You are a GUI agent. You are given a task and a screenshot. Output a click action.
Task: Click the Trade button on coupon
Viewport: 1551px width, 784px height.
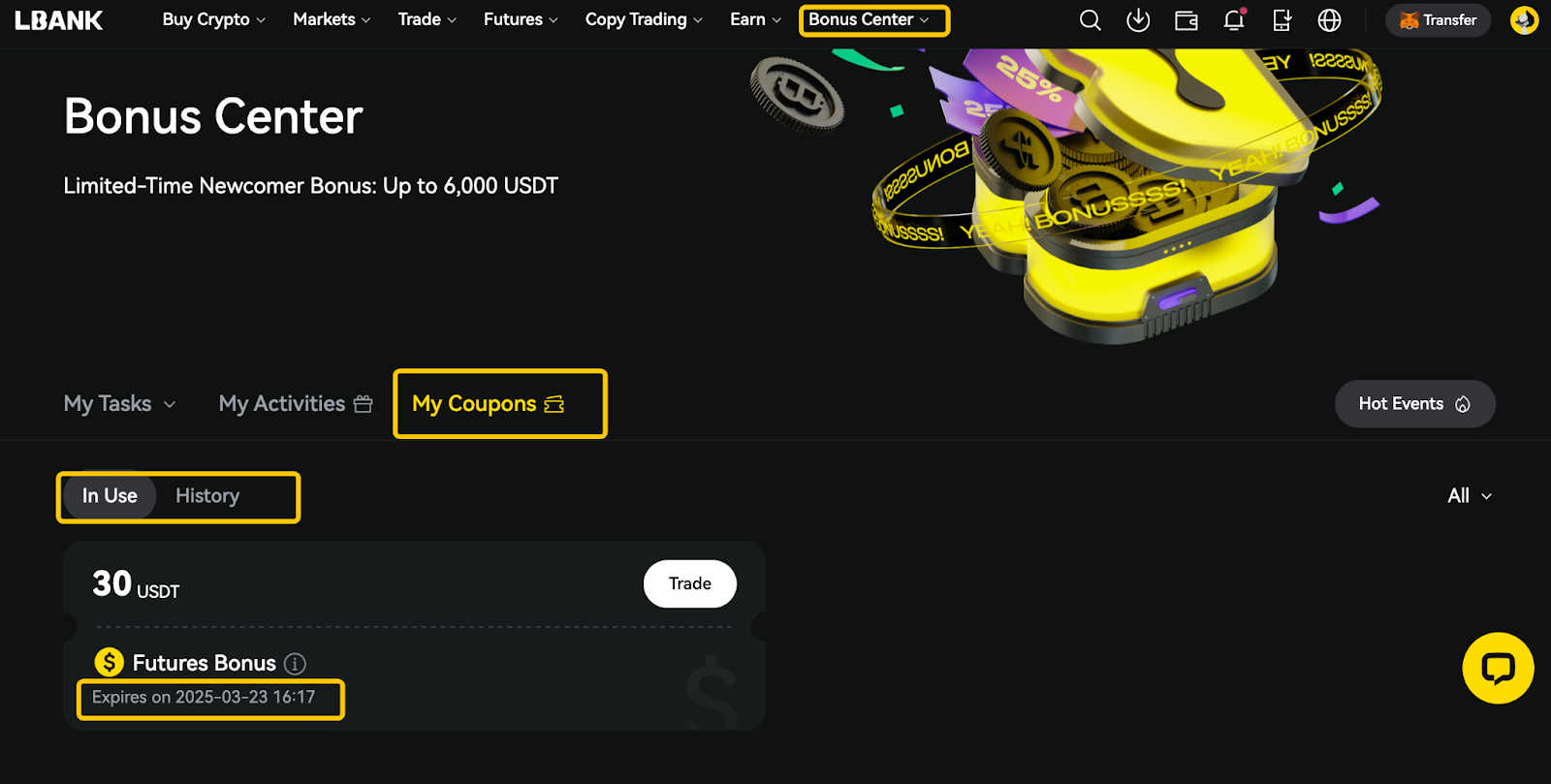pos(690,583)
